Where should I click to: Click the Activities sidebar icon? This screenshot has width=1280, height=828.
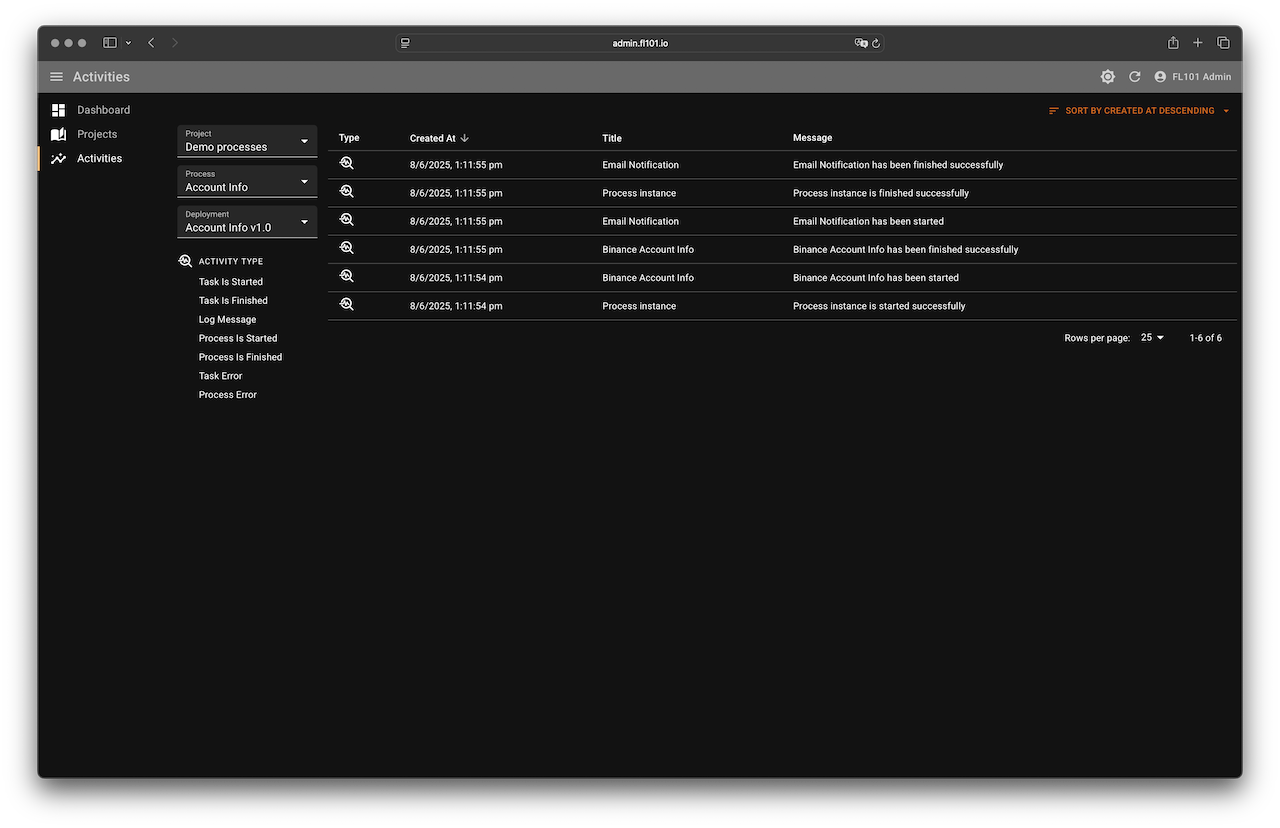click(x=59, y=158)
